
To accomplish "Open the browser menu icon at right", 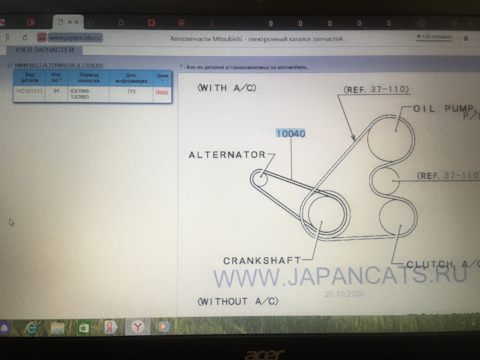I will (x=466, y=39).
